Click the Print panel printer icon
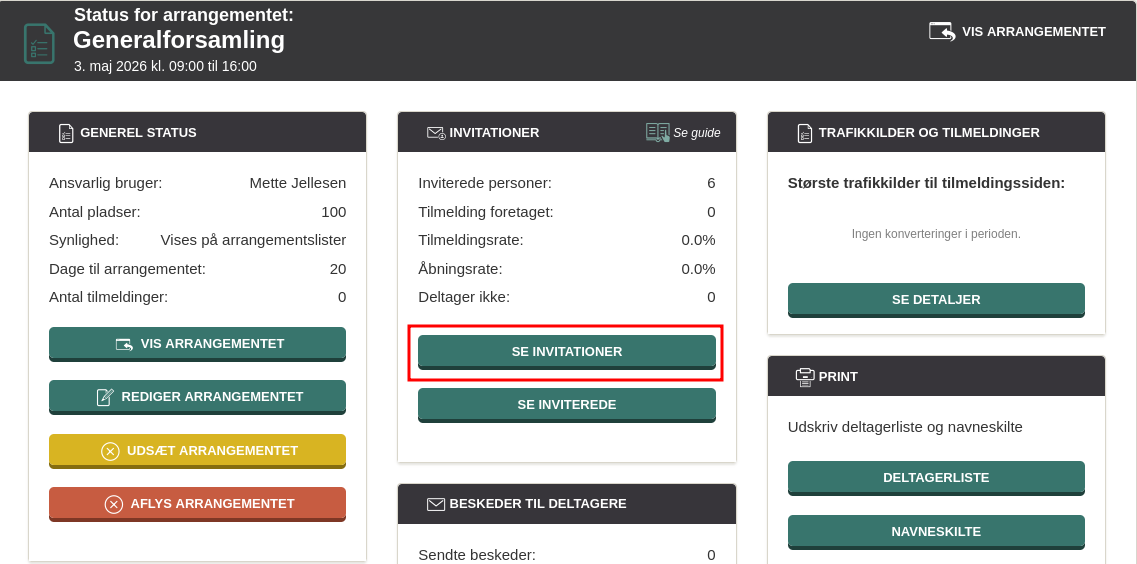 click(x=804, y=377)
